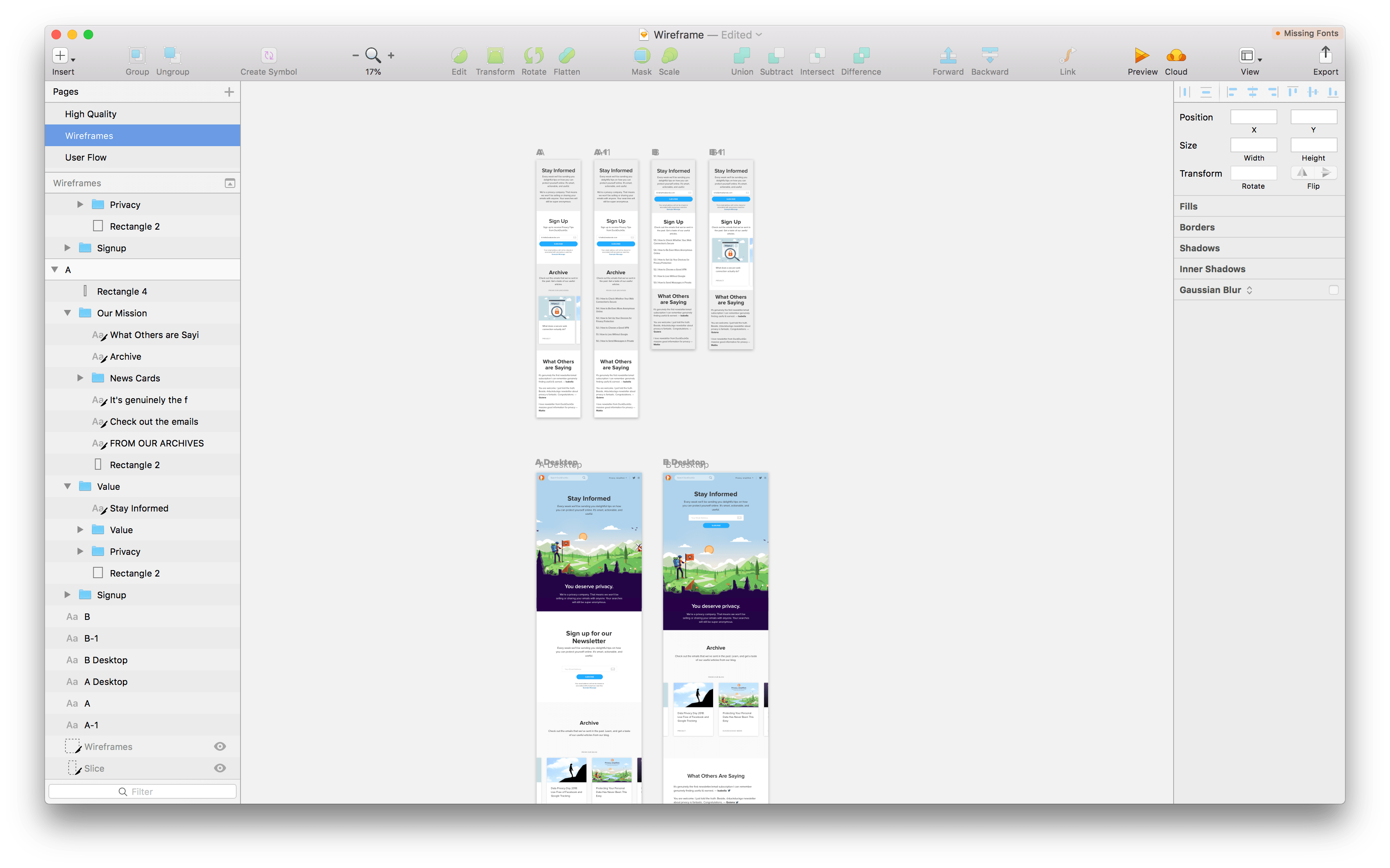Click the Union boolean operation icon

(x=742, y=56)
